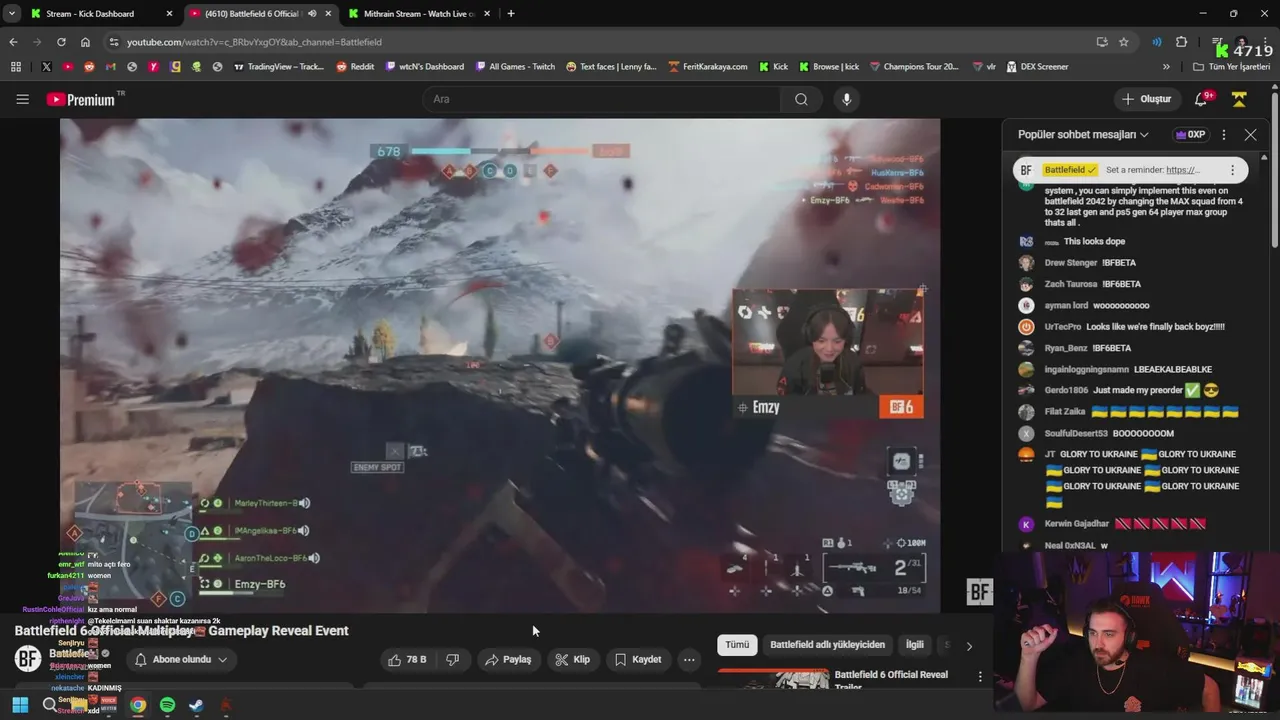Open YouTube notifications bell
1280x720 pixels.
tap(1202, 99)
